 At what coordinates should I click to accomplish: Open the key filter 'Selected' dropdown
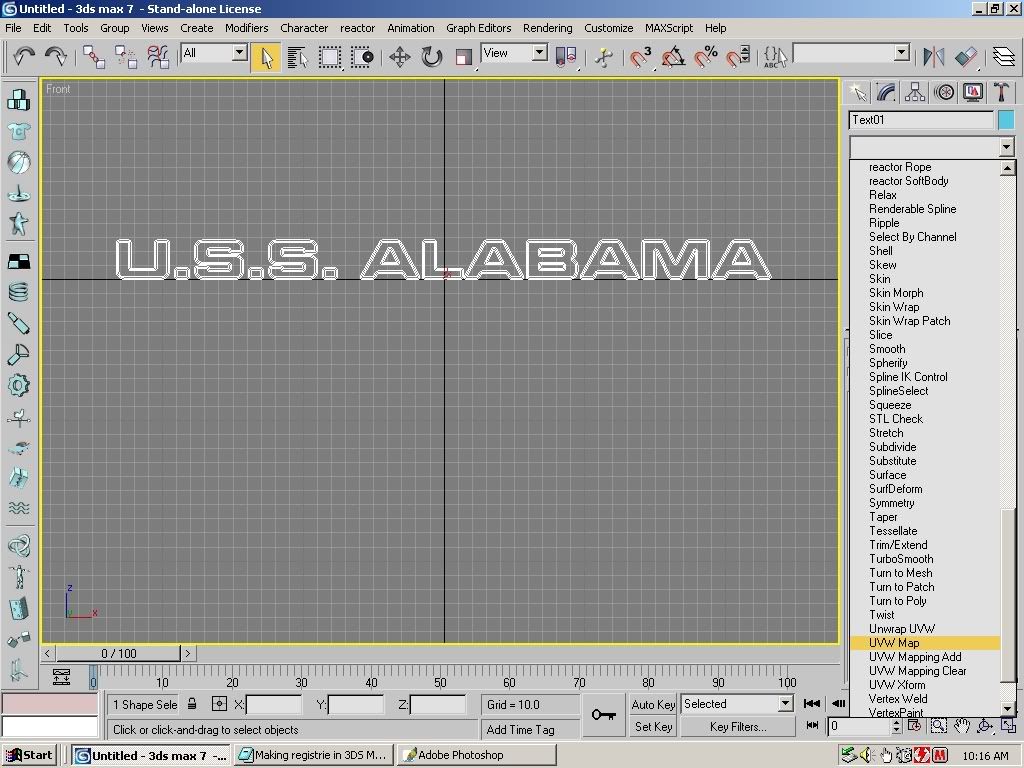[x=786, y=704]
